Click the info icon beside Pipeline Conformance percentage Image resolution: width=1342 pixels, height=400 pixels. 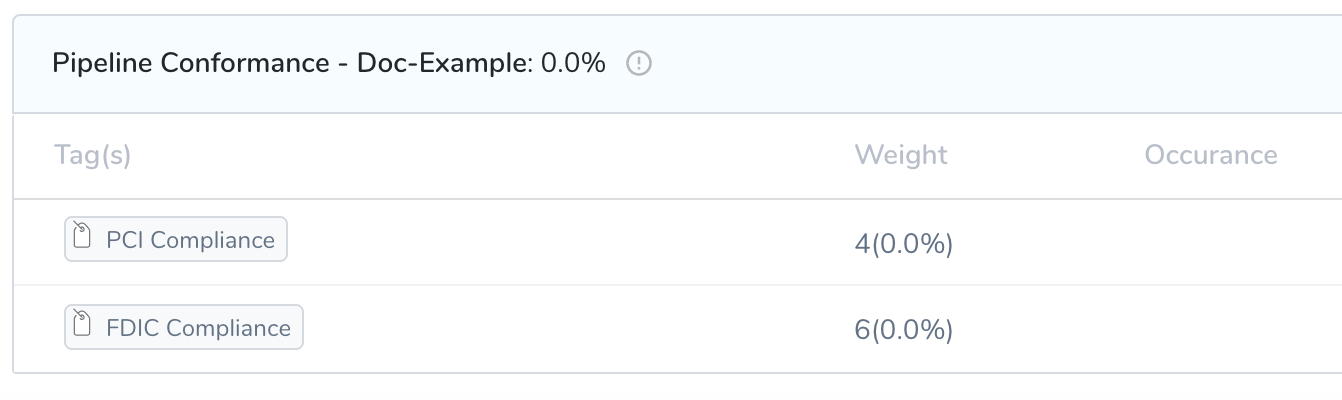638,64
